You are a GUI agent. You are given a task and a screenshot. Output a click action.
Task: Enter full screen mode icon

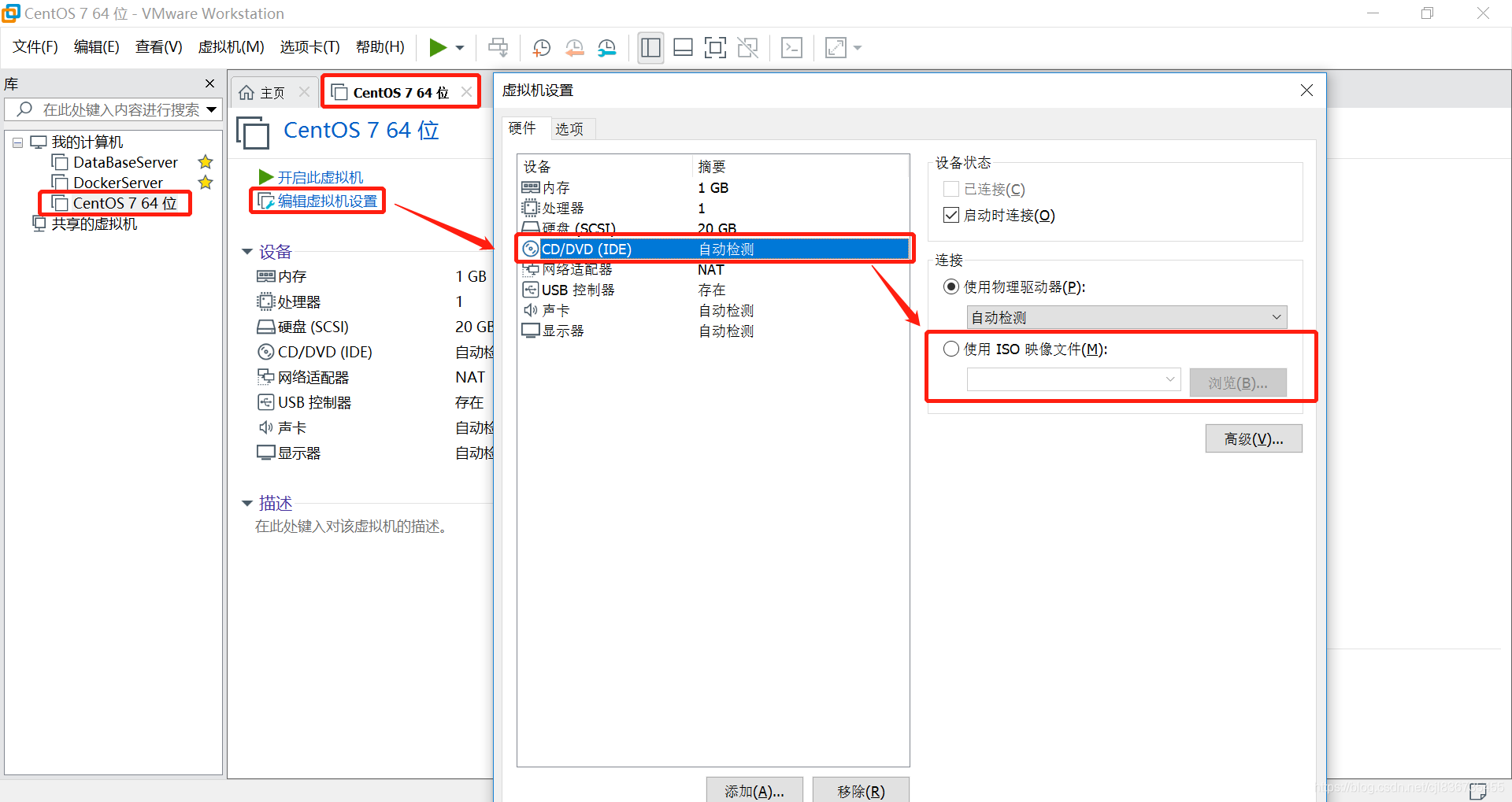tap(715, 48)
